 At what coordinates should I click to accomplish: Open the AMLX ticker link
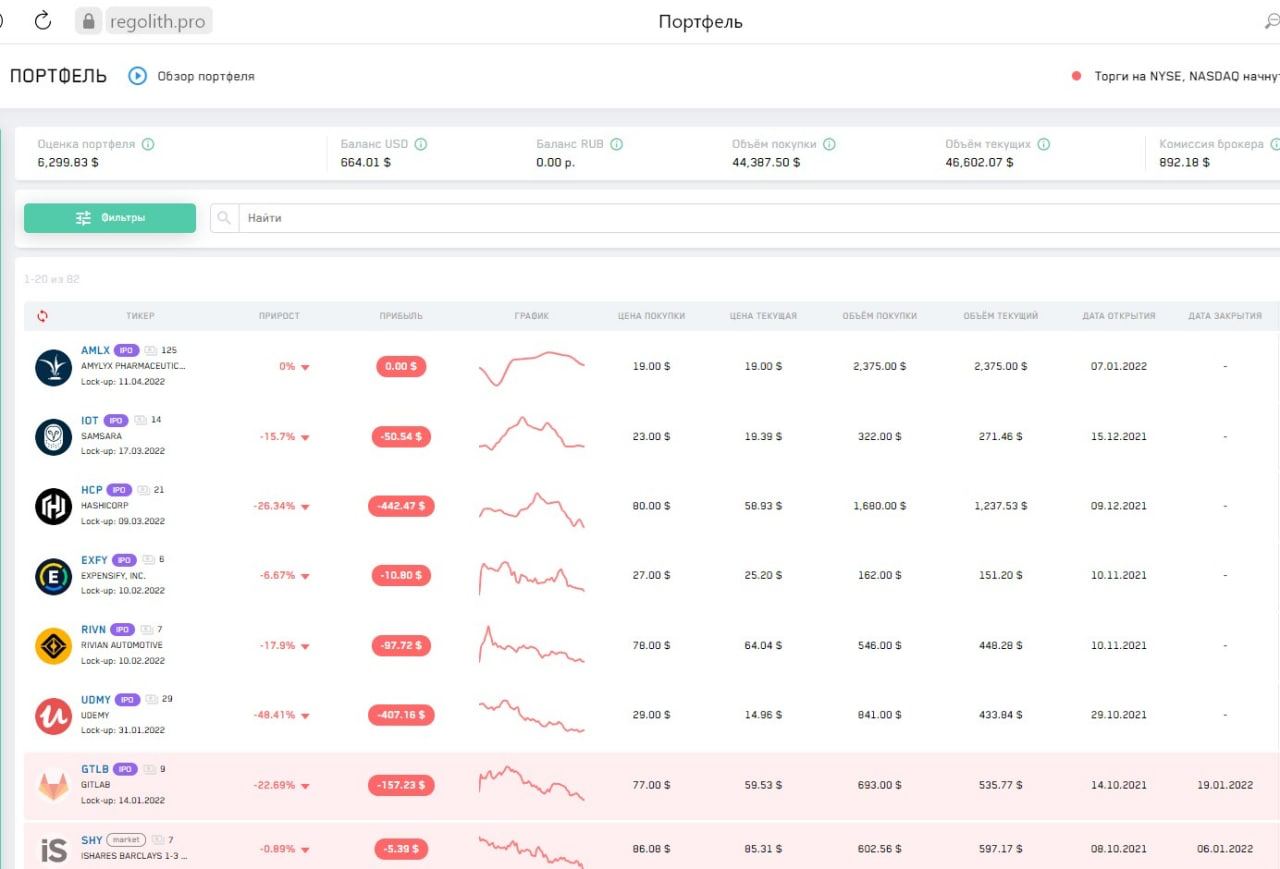pyautogui.click(x=95, y=351)
